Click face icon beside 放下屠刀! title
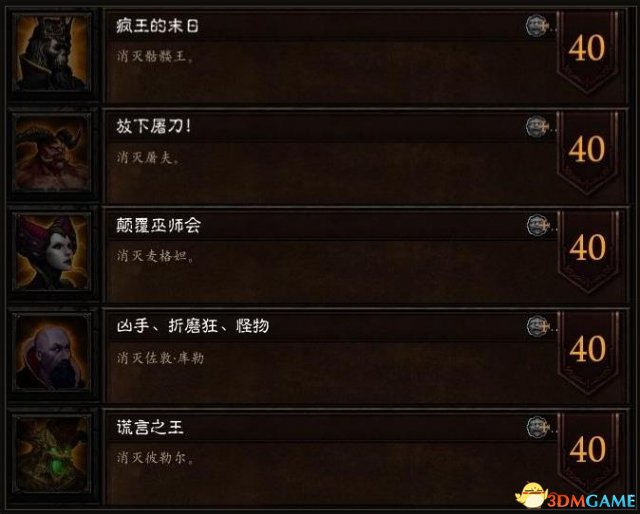640x514 pixels. [x=536, y=126]
